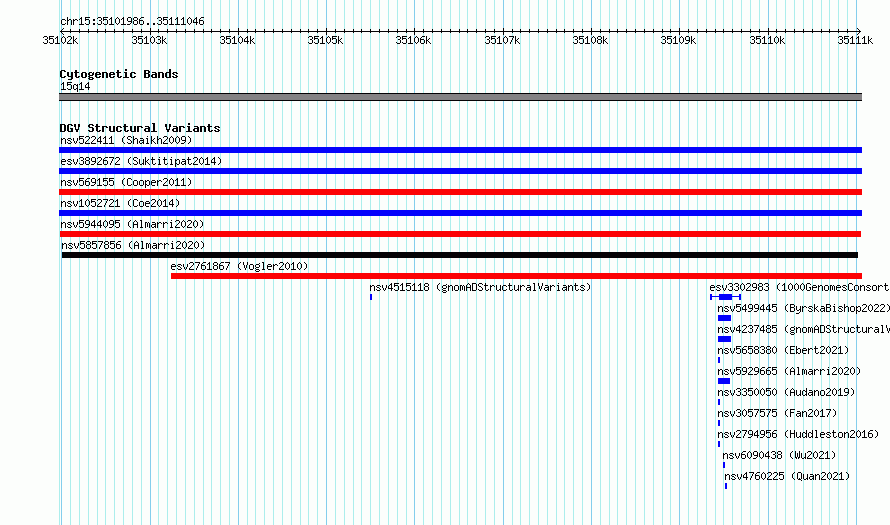Select the blue block under nsv4237485
The height and width of the screenshot is (525, 890).
[724, 339]
